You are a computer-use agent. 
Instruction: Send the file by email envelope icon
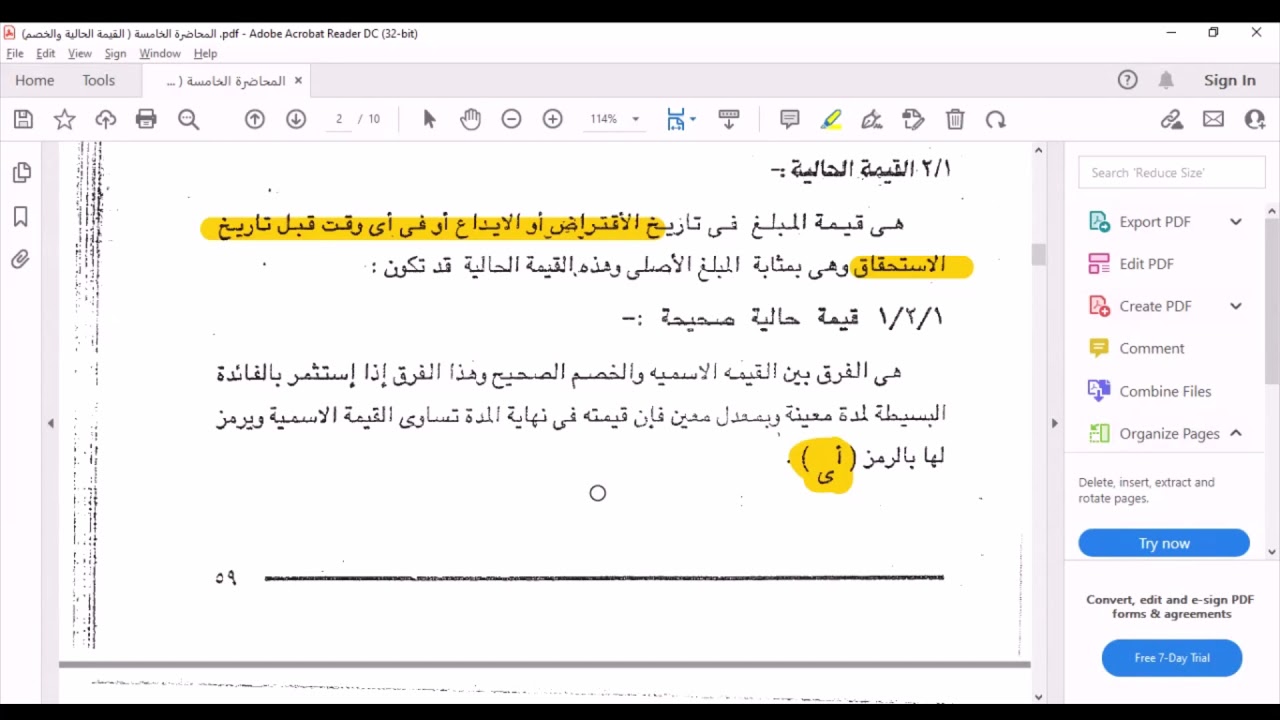1213,119
